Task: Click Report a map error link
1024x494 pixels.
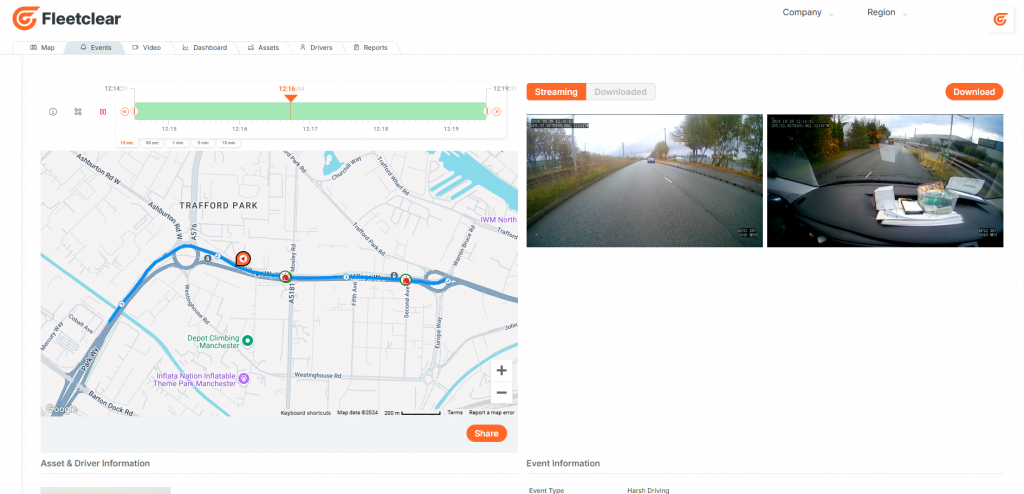Action: 492,413
